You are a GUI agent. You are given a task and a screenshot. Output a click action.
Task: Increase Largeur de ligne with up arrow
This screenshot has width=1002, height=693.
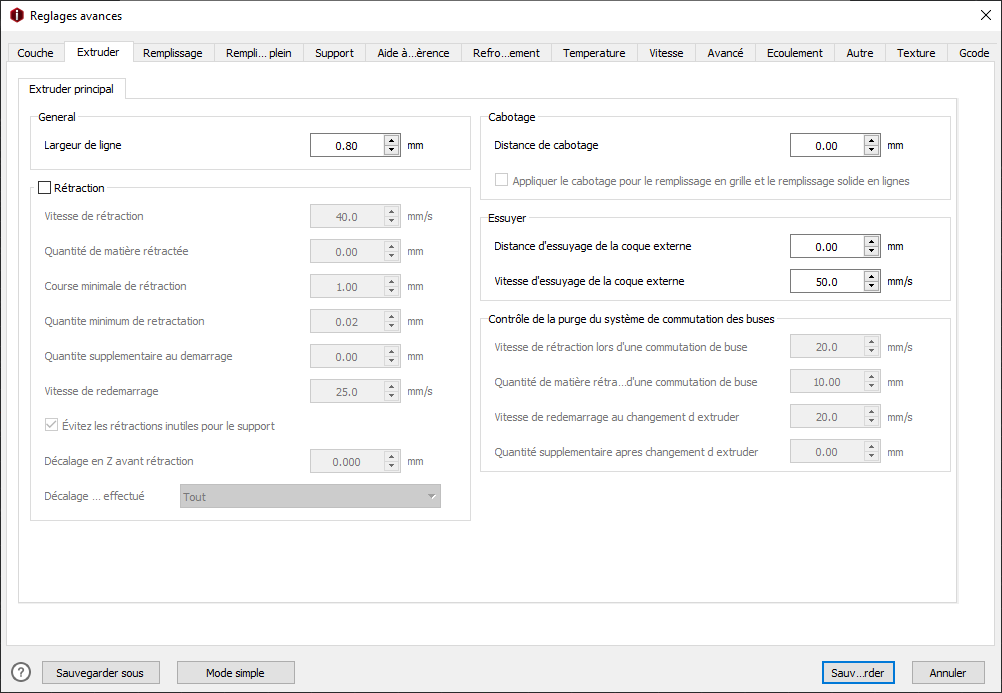pyautogui.click(x=392, y=140)
